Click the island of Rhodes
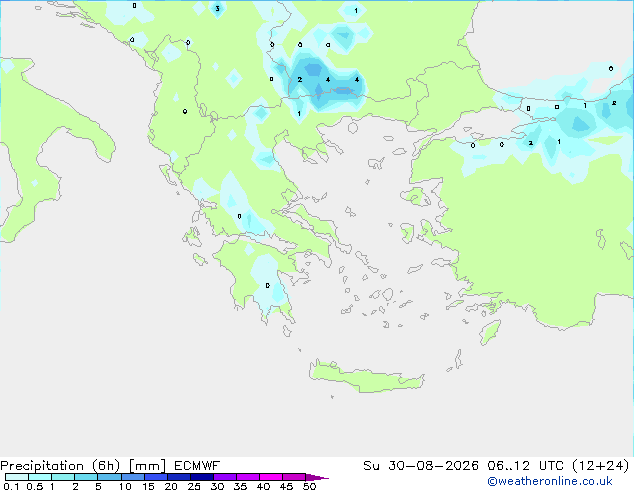The image size is (634, 490). click(490, 332)
